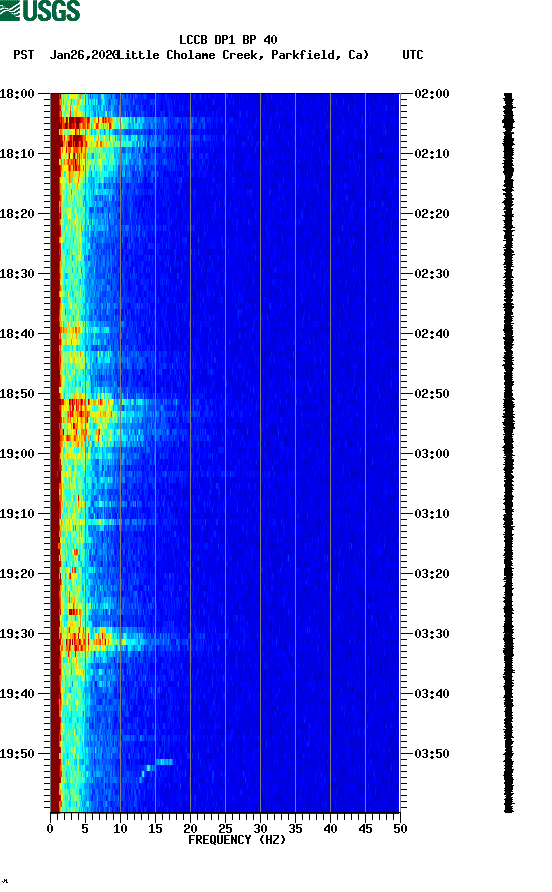Click the 5 Hz frequency tick label
552x892 pixels.
(85, 829)
